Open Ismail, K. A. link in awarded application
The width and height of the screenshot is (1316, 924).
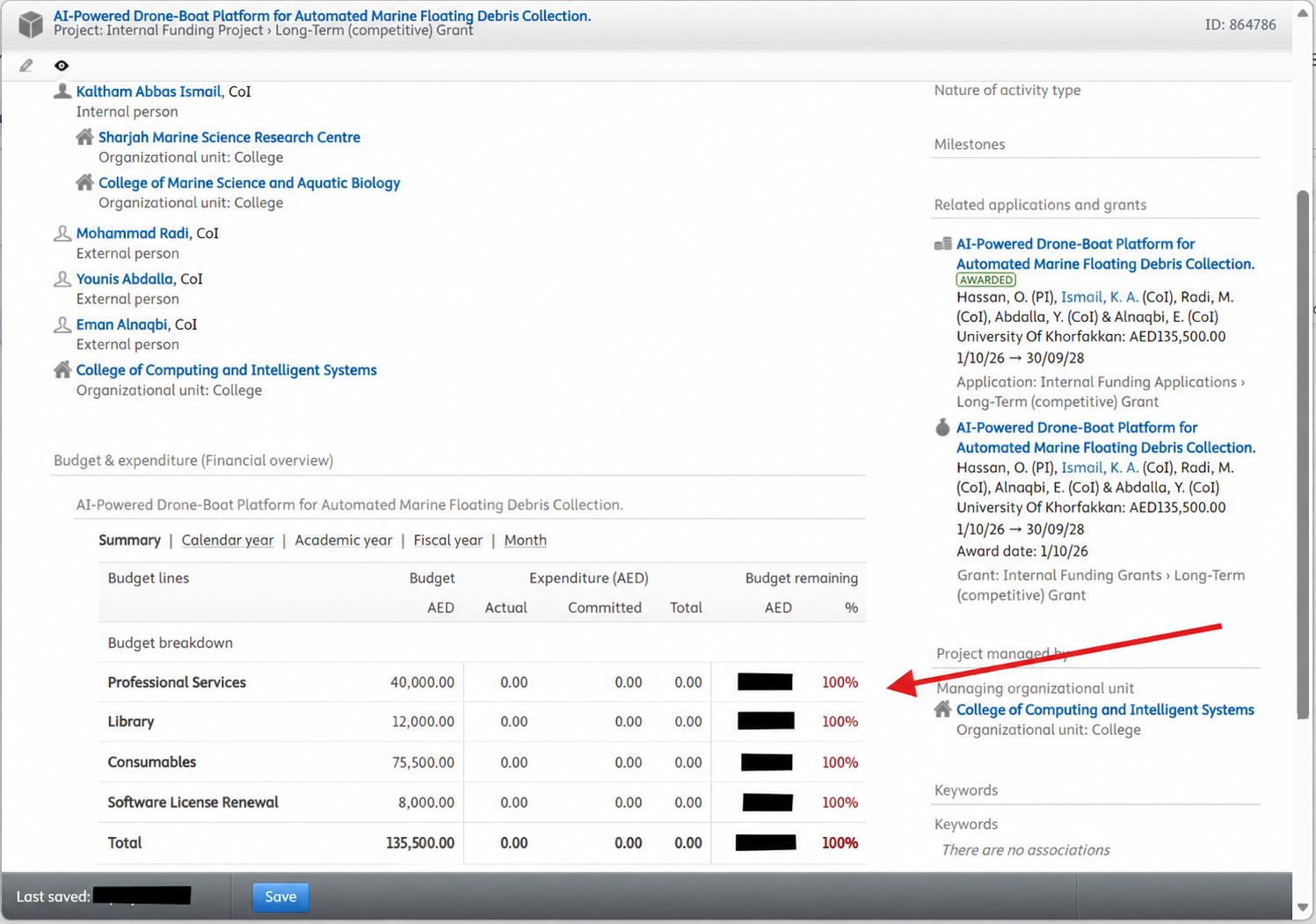click(x=1099, y=297)
